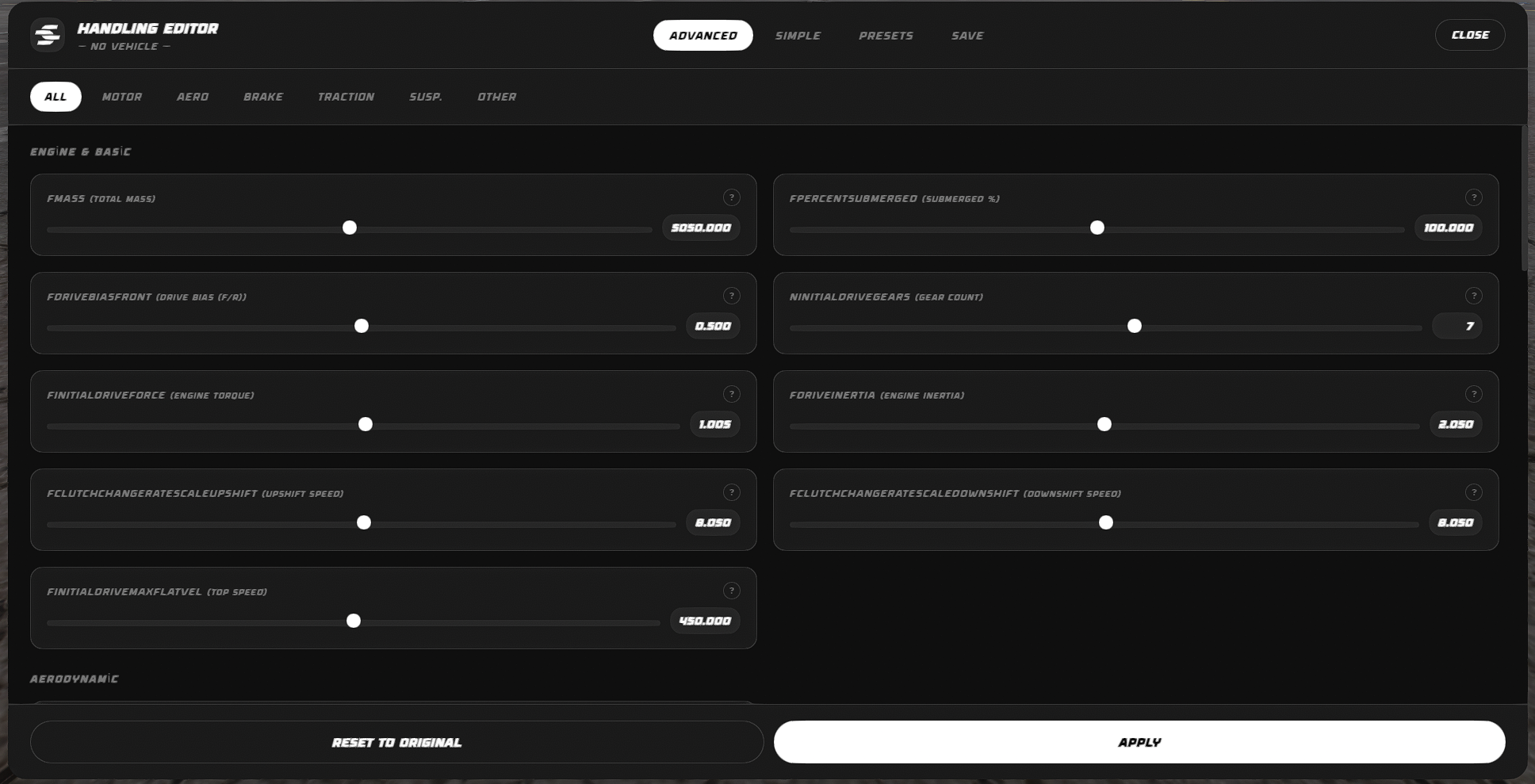Click the Engine & Basic section heading

pyautogui.click(x=81, y=151)
